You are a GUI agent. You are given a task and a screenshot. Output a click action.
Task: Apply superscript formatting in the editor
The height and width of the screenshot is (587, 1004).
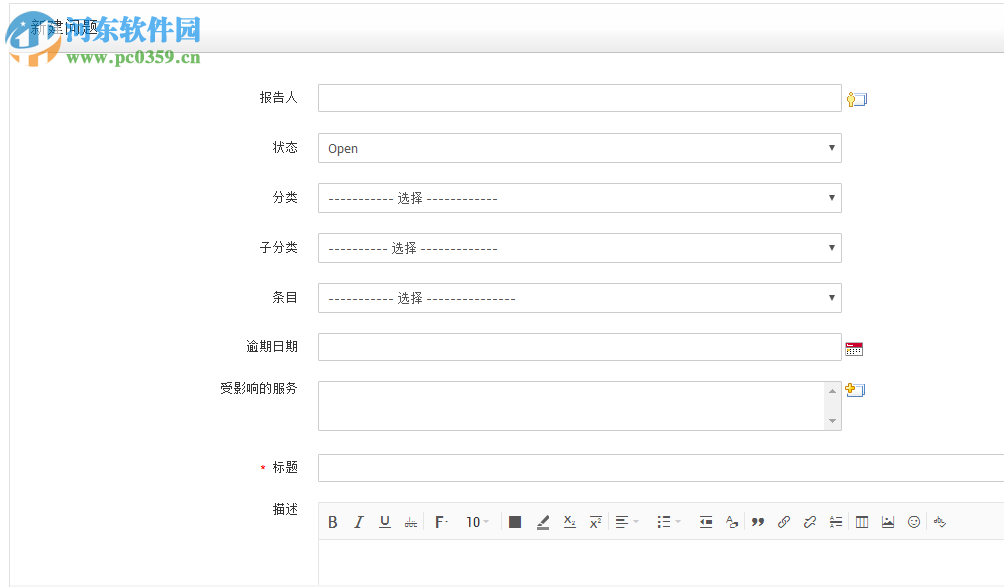tap(595, 521)
